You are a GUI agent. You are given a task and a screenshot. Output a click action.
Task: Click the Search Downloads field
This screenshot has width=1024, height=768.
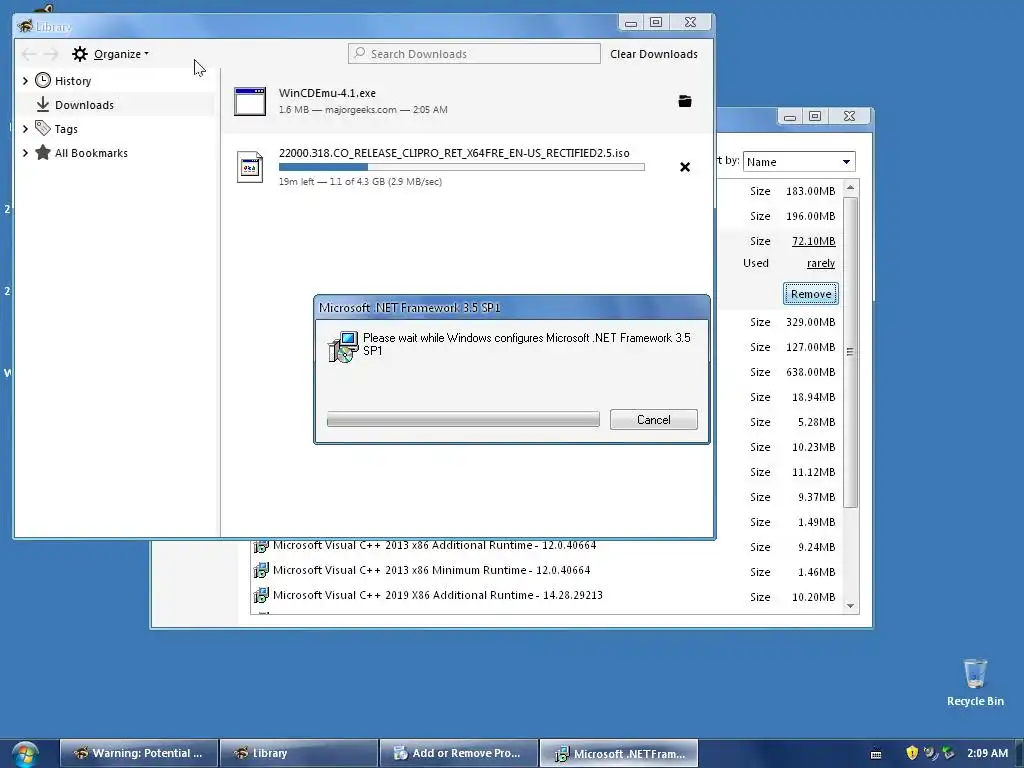[x=474, y=54]
